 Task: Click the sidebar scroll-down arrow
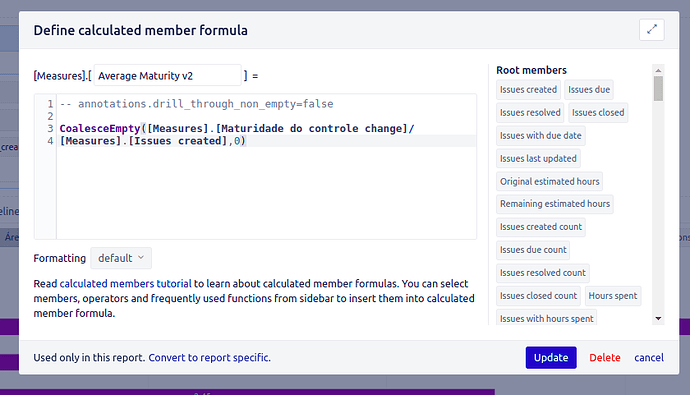click(x=658, y=318)
